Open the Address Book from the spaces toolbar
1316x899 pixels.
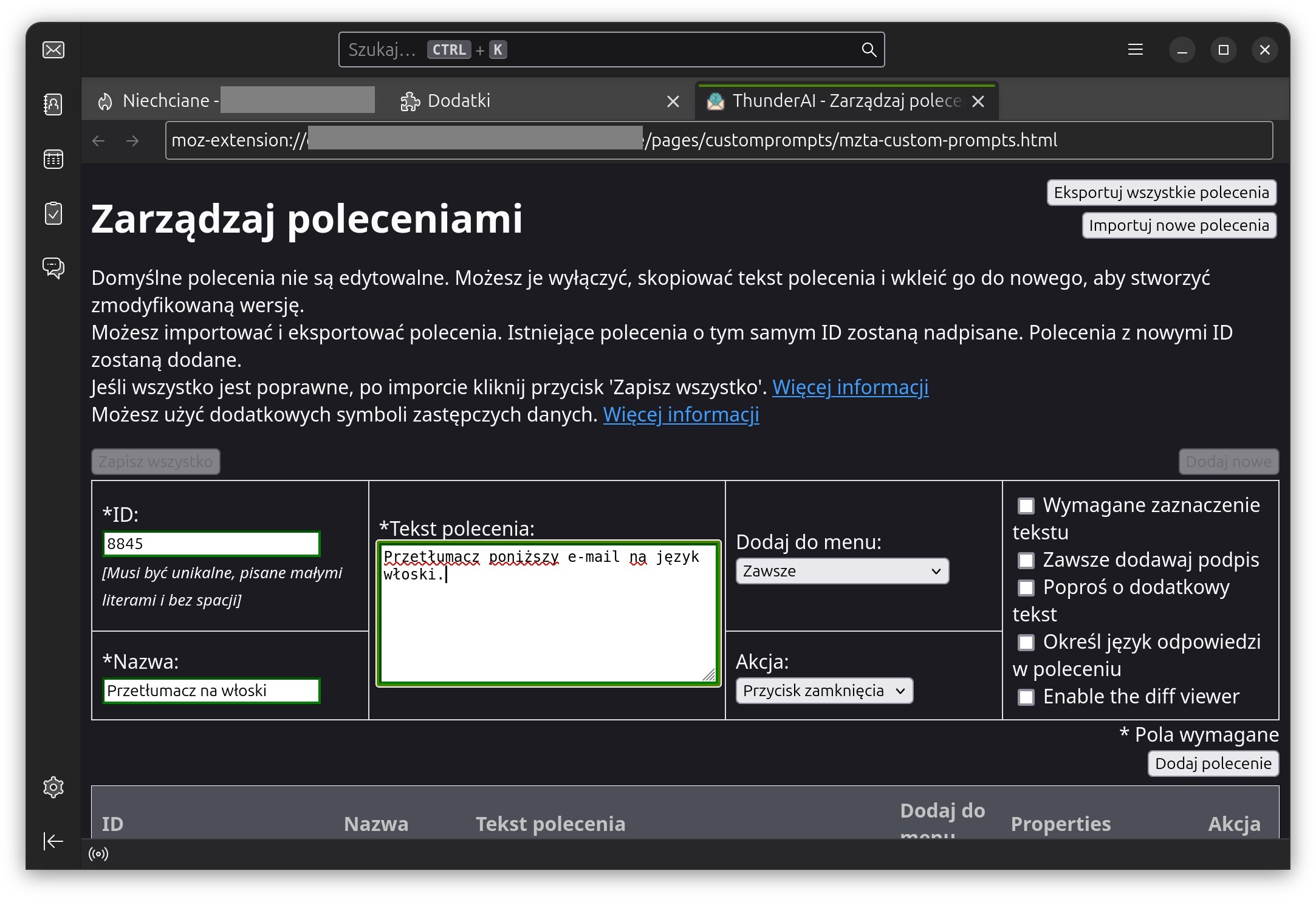click(53, 104)
